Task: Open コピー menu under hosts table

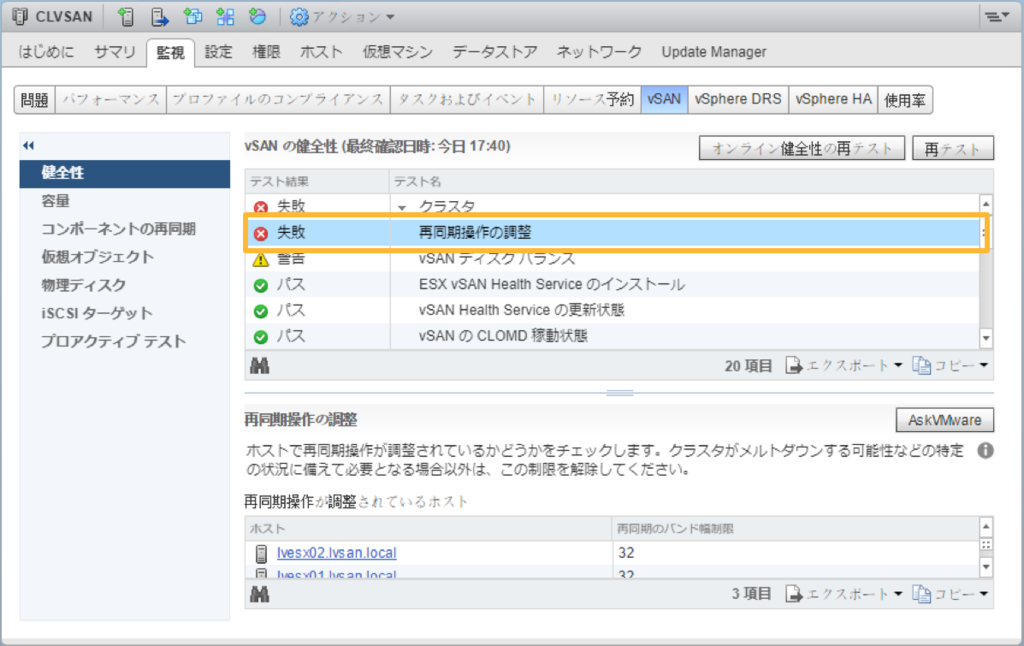Action: point(950,594)
